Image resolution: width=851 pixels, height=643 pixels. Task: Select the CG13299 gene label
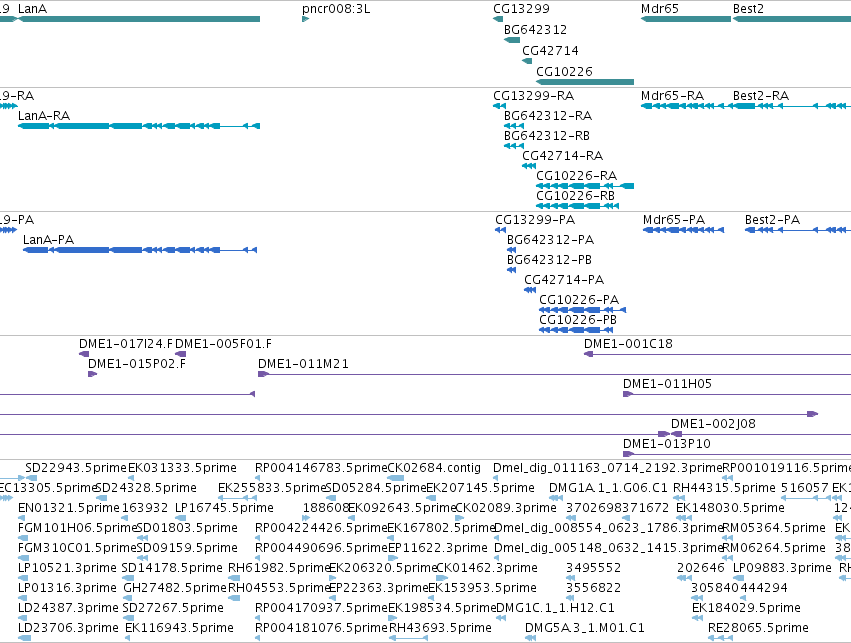click(x=521, y=9)
